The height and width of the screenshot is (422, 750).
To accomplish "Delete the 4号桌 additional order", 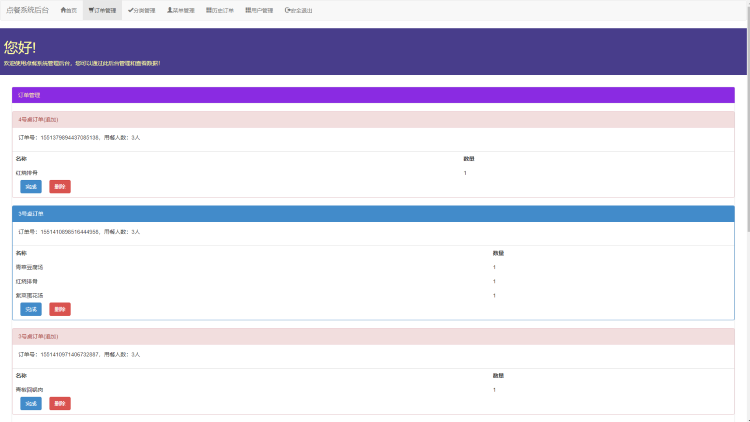I will 60,187.
